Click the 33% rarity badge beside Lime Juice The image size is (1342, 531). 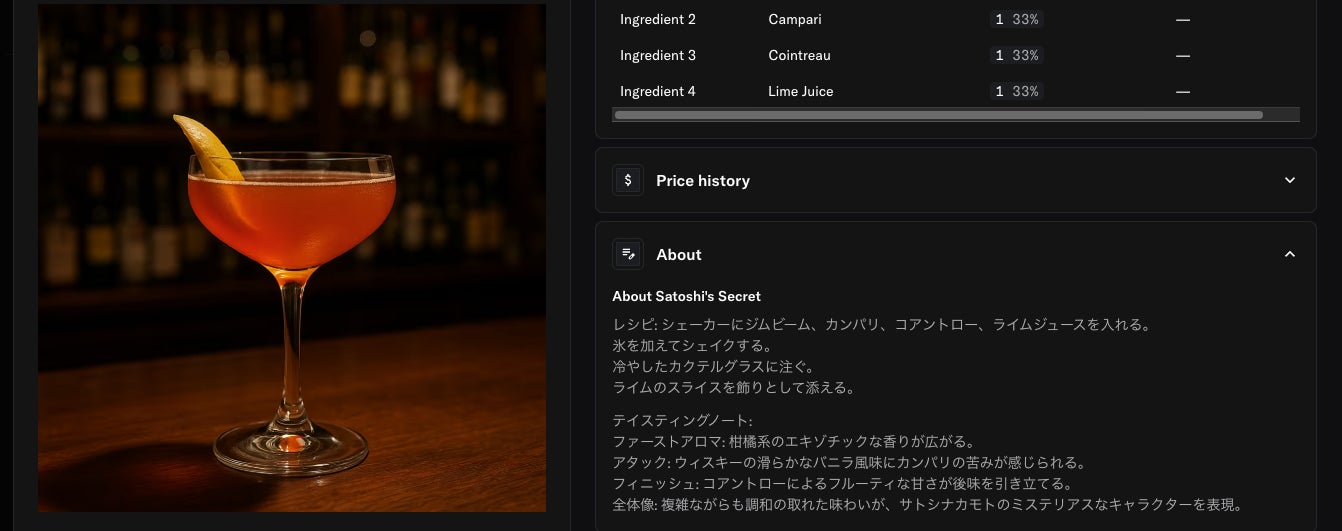(1016, 91)
